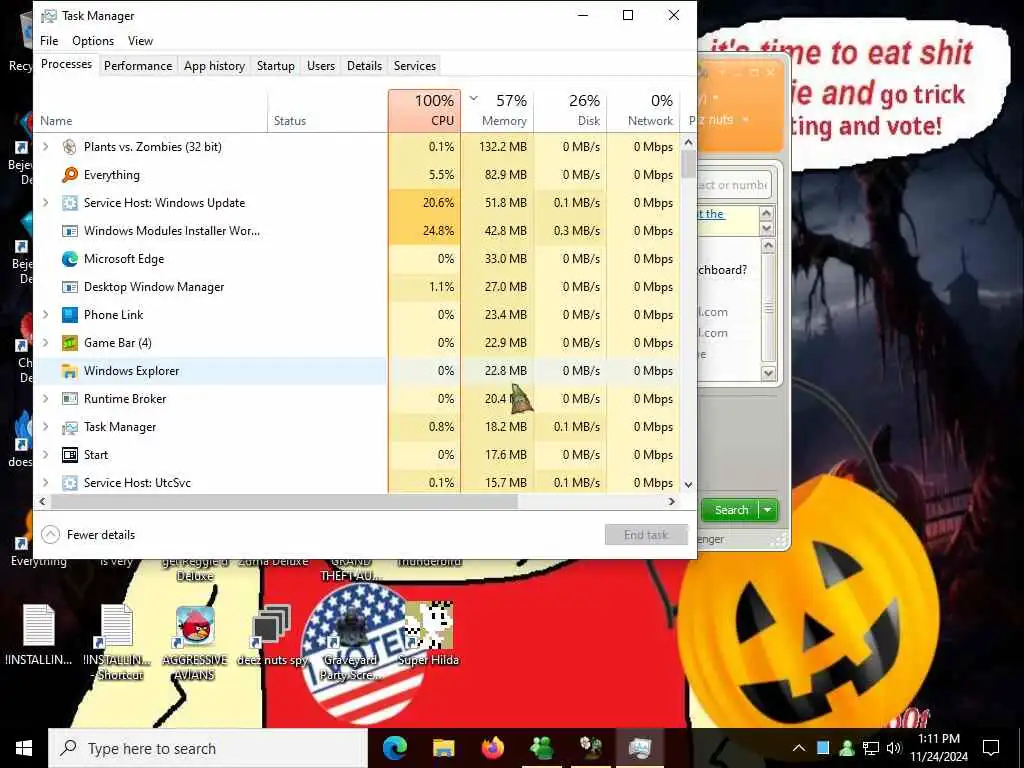Click the messenger contact or number field
Image resolution: width=1024 pixels, height=768 pixels.
[x=734, y=185]
